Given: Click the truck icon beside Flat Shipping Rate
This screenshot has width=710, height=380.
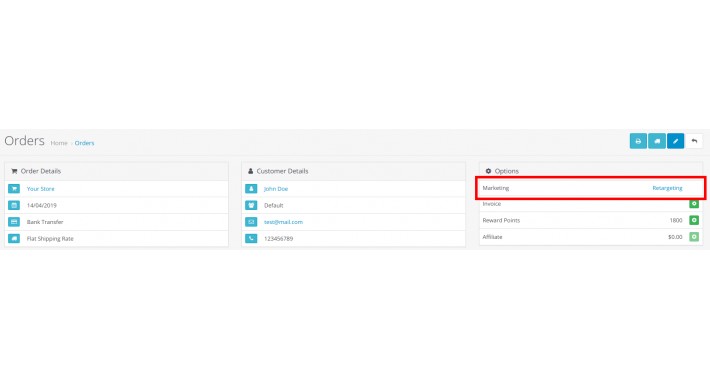Looking at the screenshot, I should 14,238.
